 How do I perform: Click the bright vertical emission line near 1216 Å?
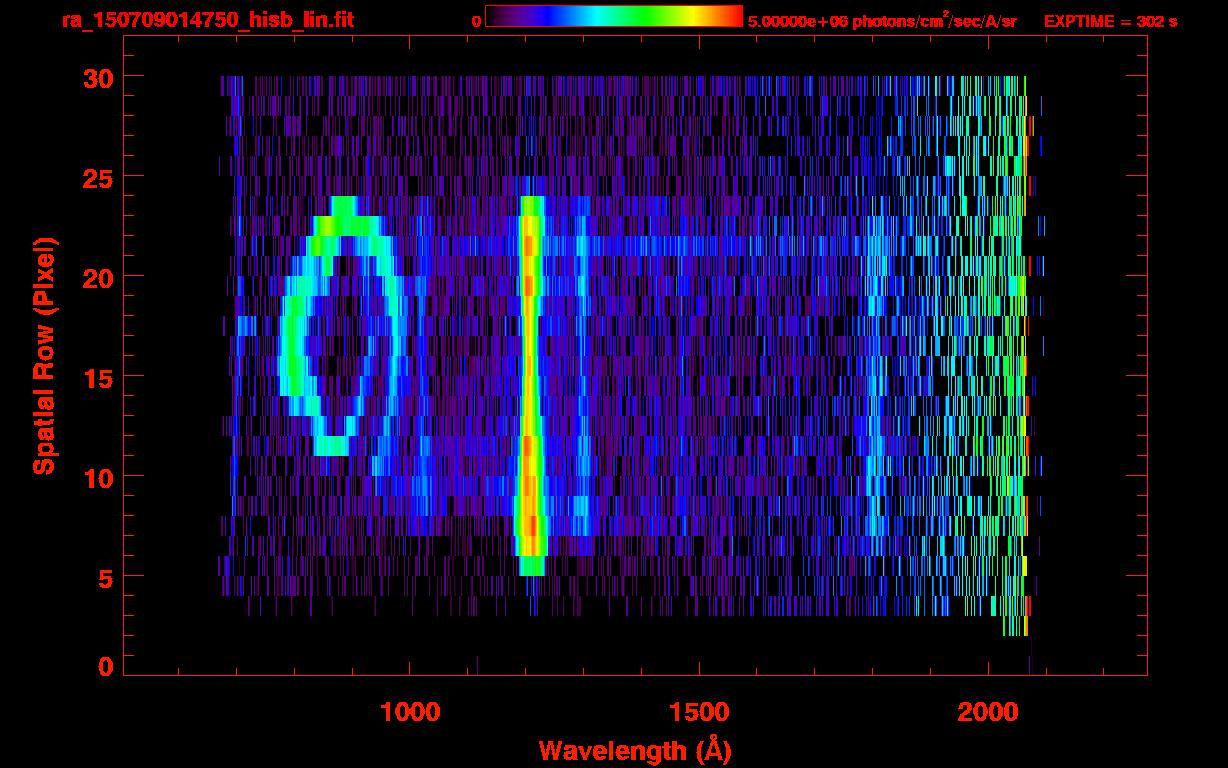click(x=530, y=385)
